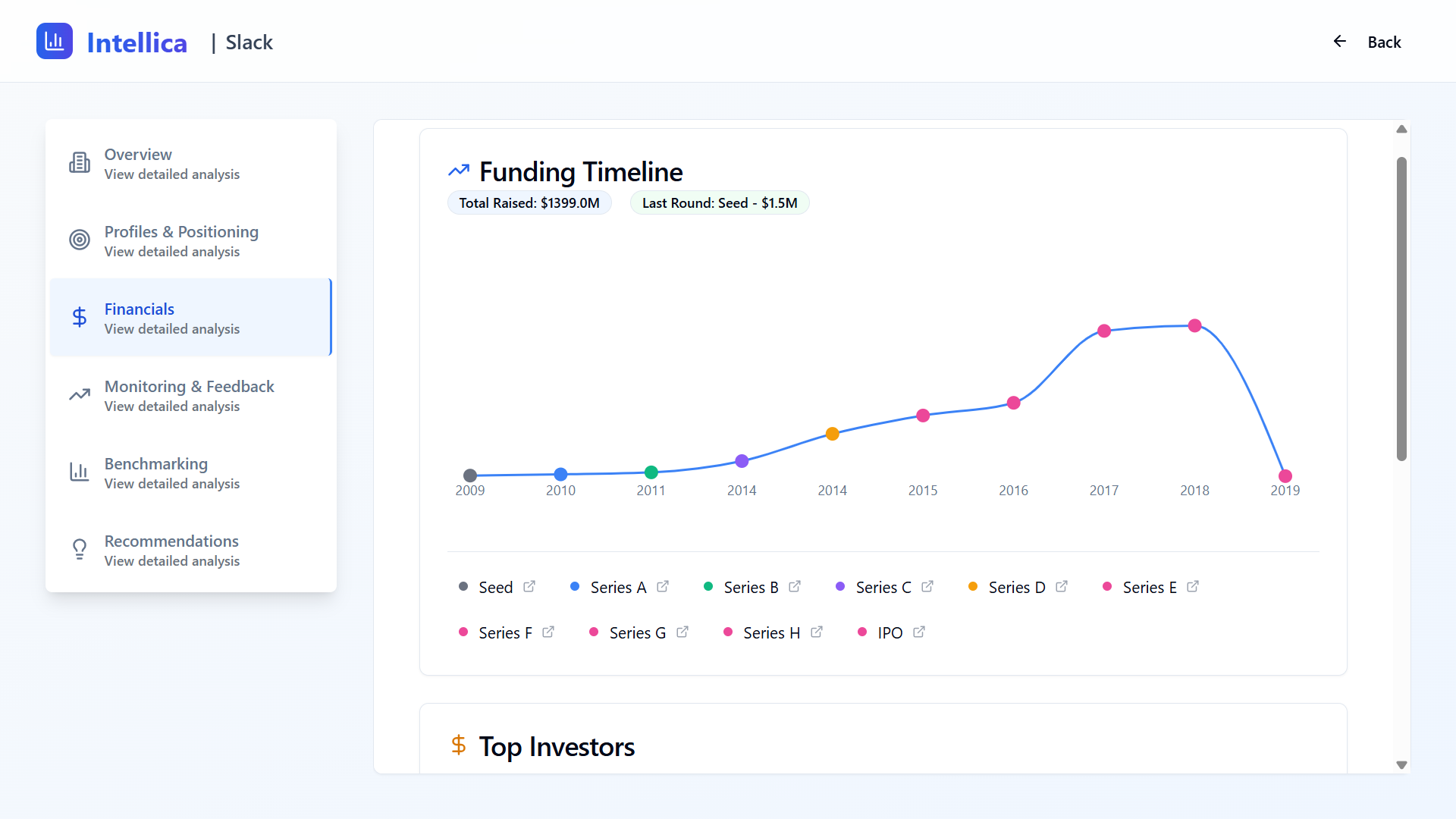Screen dimensions: 1456x819
Task: Open external link icon next to Series C
Action: click(x=927, y=586)
